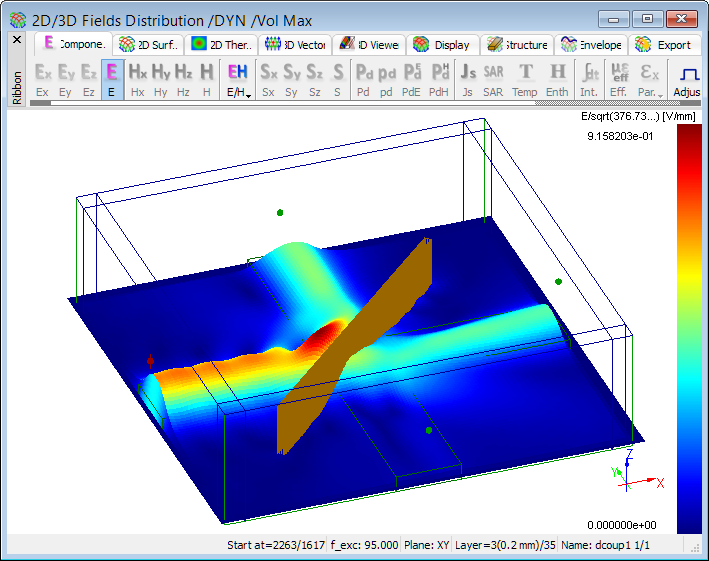Switch to the 2D Thermal tab
The width and height of the screenshot is (709, 561).
click(222, 45)
